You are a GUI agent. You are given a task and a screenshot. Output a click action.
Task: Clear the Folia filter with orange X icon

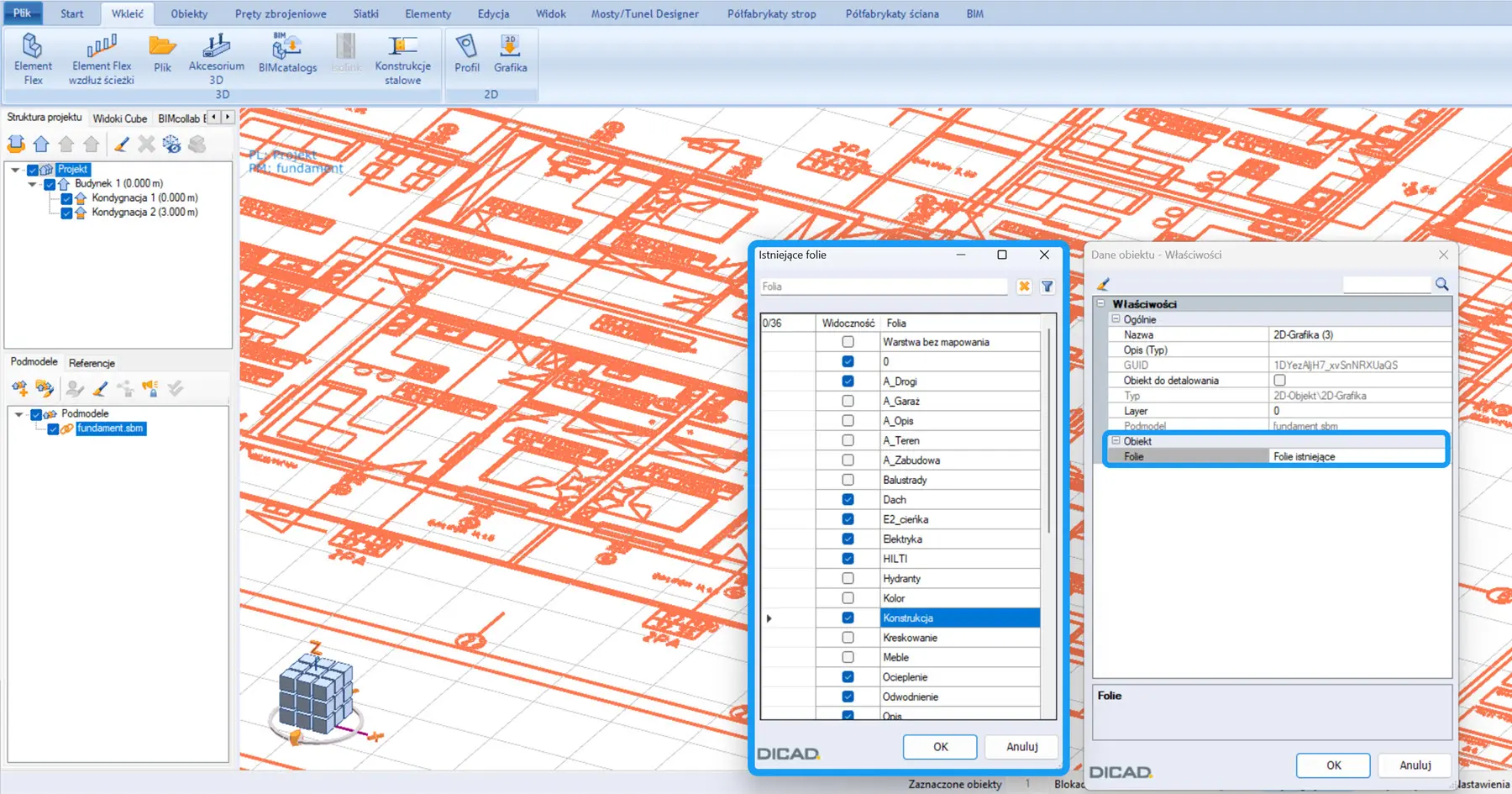(x=1024, y=287)
